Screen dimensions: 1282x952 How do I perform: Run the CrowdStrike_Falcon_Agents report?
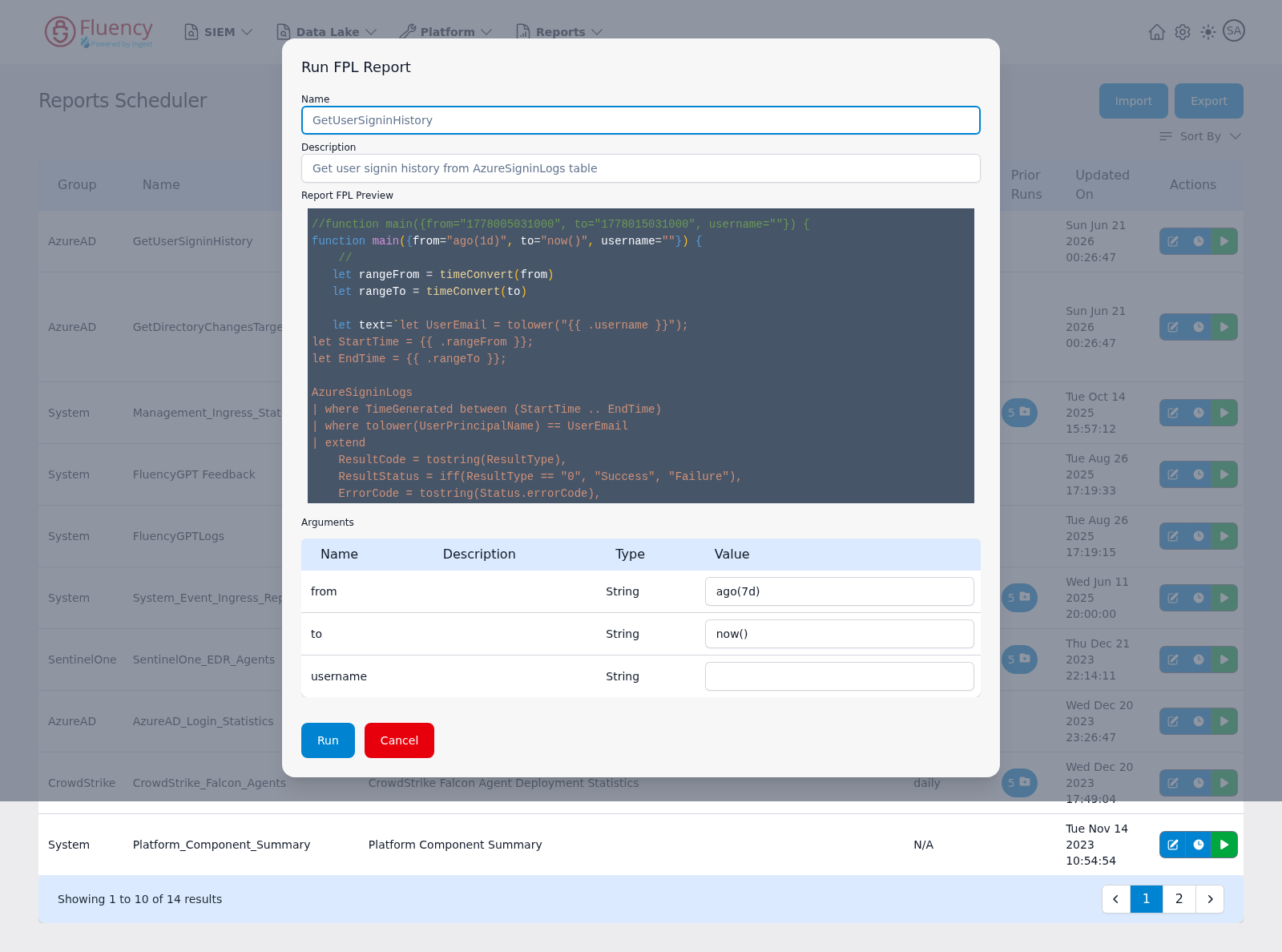tap(1224, 783)
